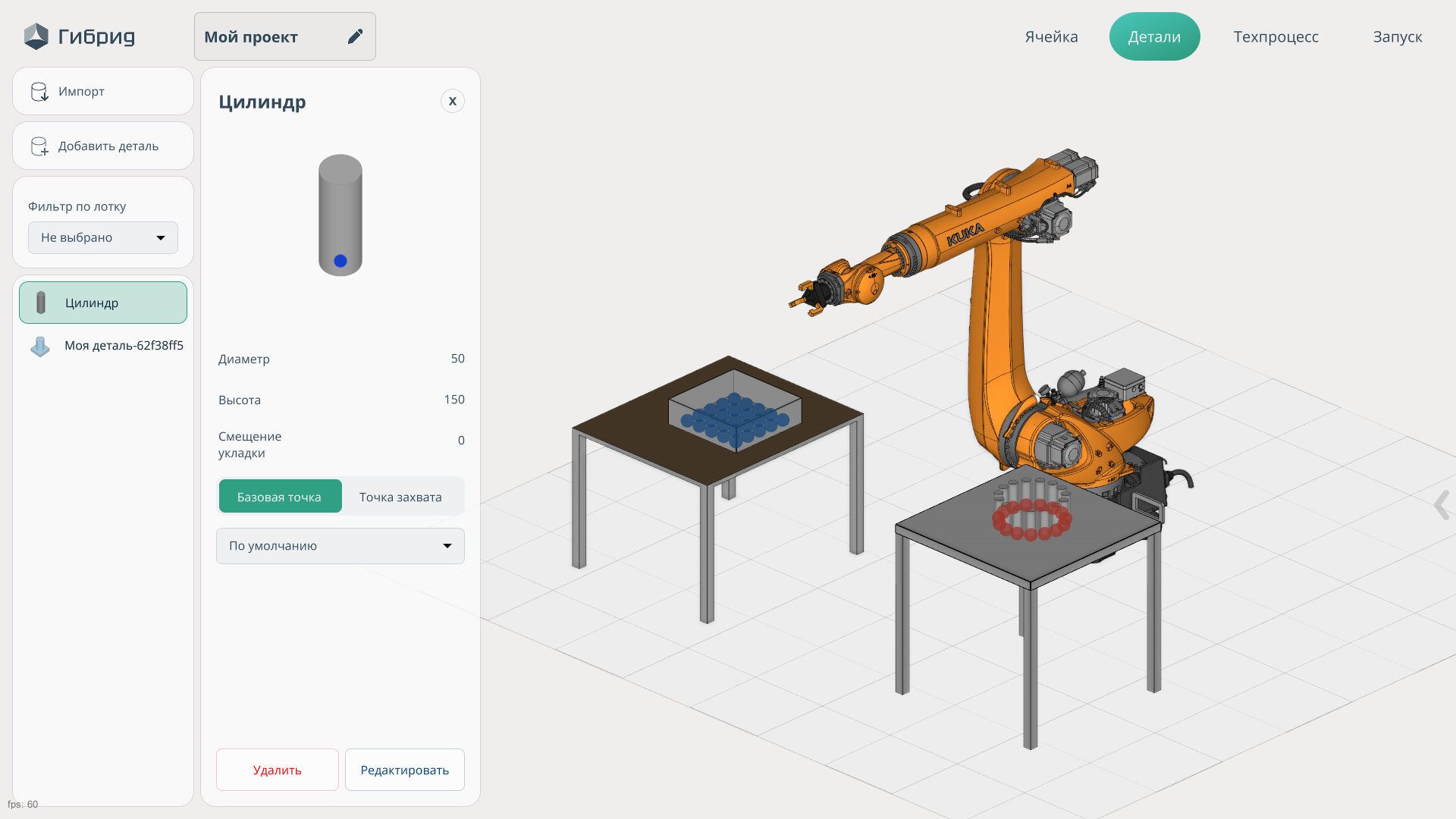Click the blue base point on cylinder preview

click(340, 261)
